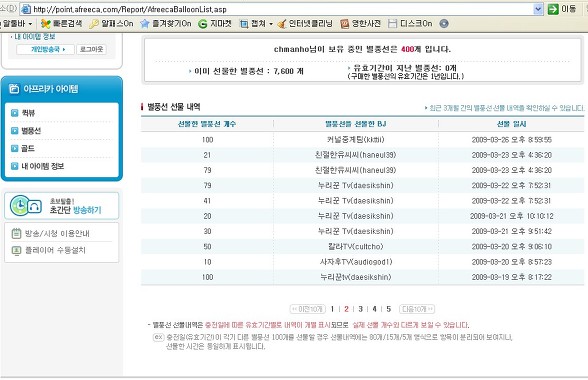588x380 pixels.
Task: Go to page 5 of gift history
Action: click(x=388, y=309)
